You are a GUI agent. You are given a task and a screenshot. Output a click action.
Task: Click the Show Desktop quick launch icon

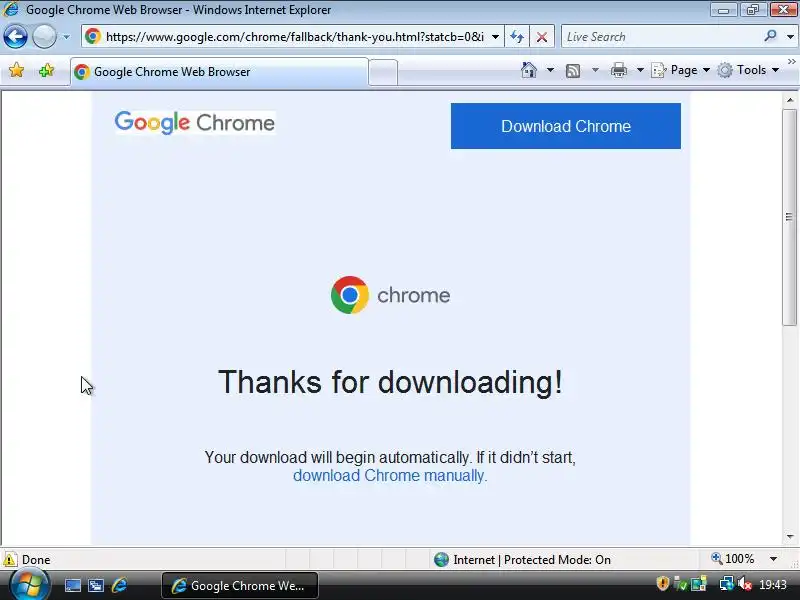72,586
